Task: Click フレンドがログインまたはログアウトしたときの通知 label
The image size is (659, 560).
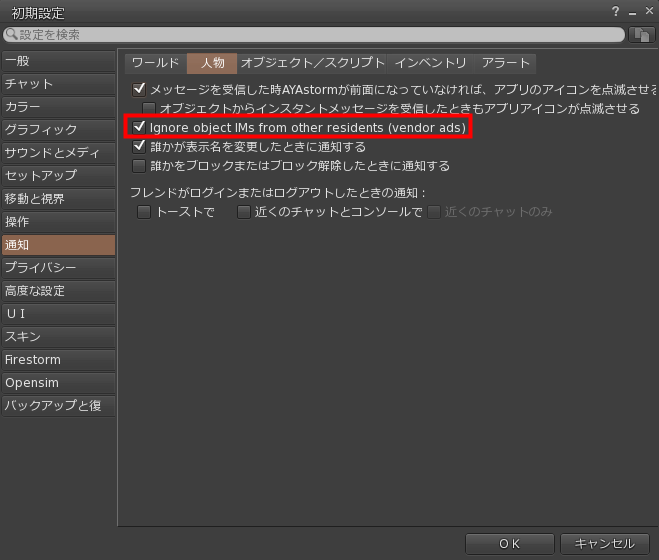Action: point(278,193)
